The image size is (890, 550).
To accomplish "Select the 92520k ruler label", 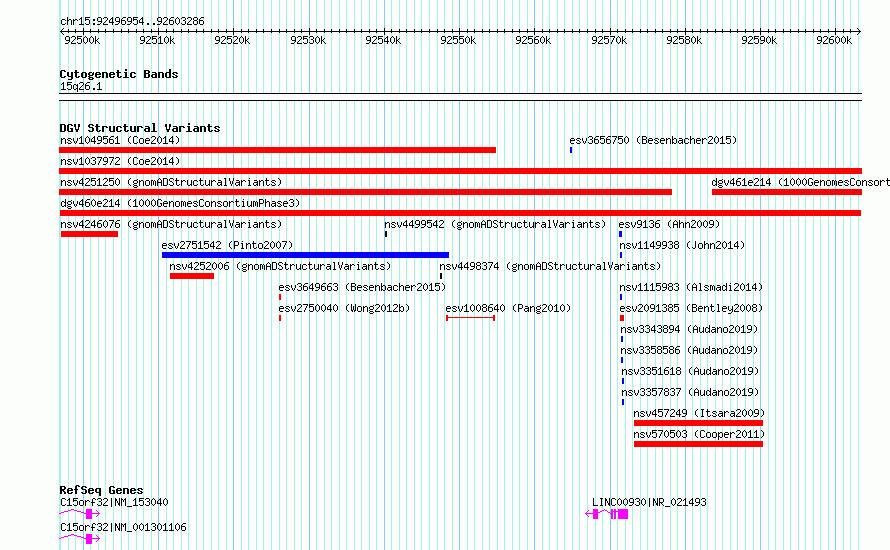I will [232, 40].
